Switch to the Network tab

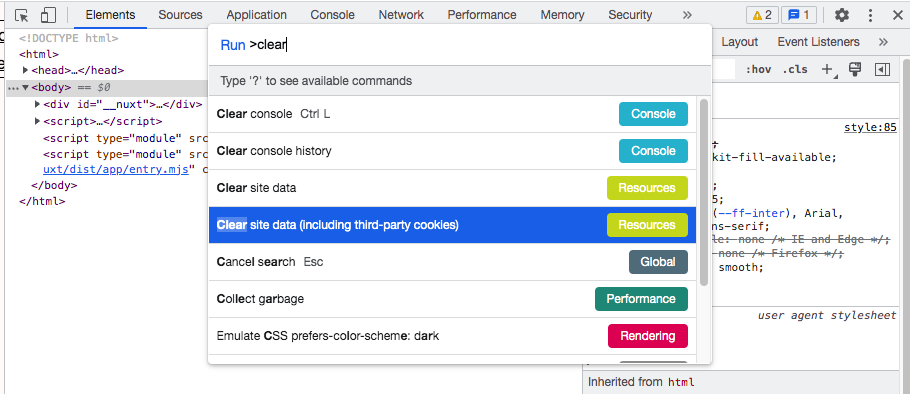click(x=401, y=15)
